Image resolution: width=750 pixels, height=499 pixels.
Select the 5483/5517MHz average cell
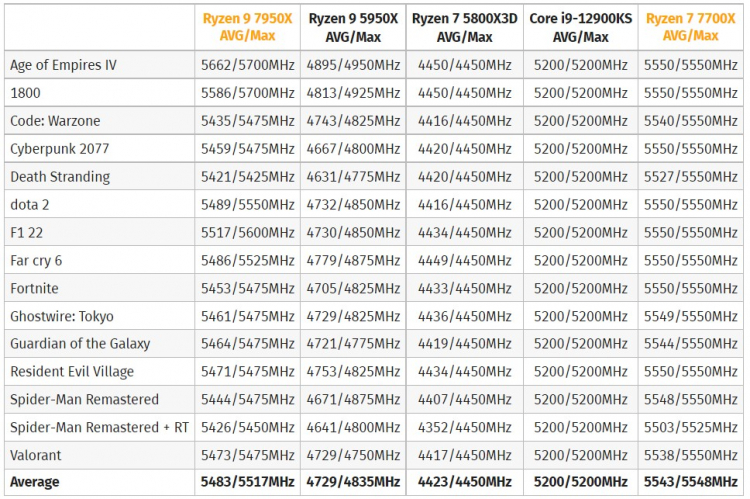(x=247, y=482)
